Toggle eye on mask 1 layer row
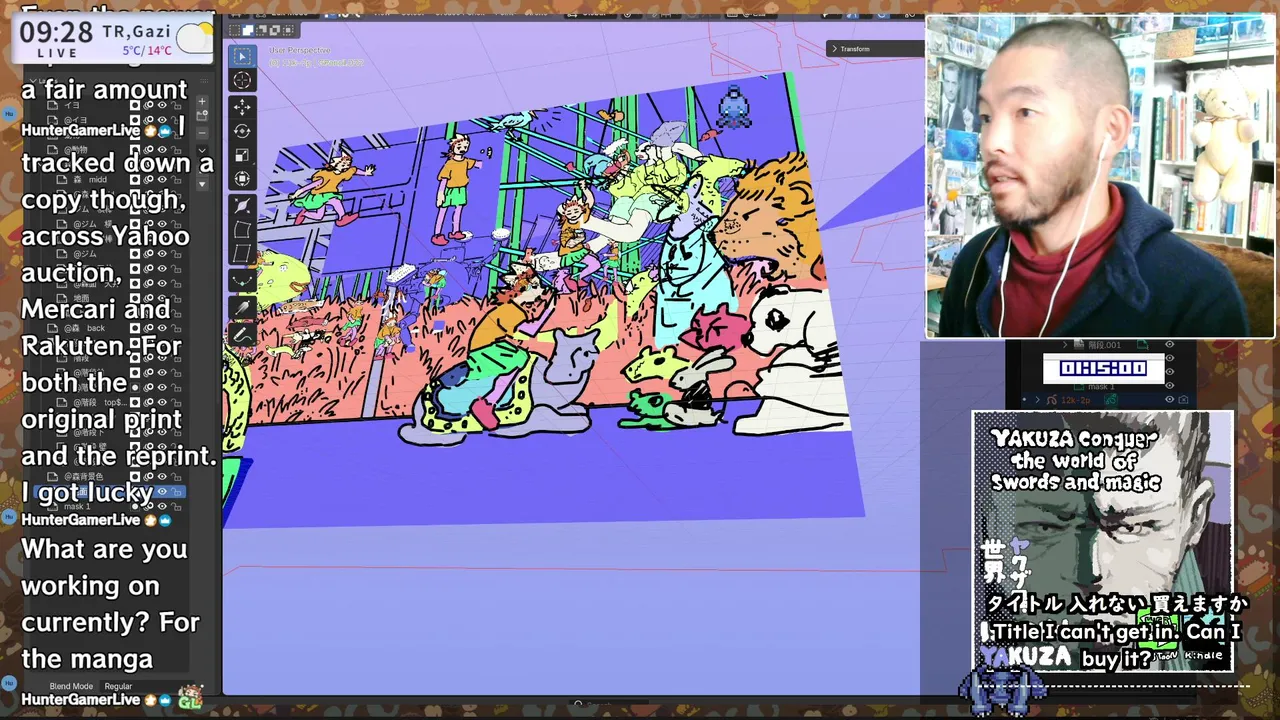The width and height of the screenshot is (1280, 720). 161,507
